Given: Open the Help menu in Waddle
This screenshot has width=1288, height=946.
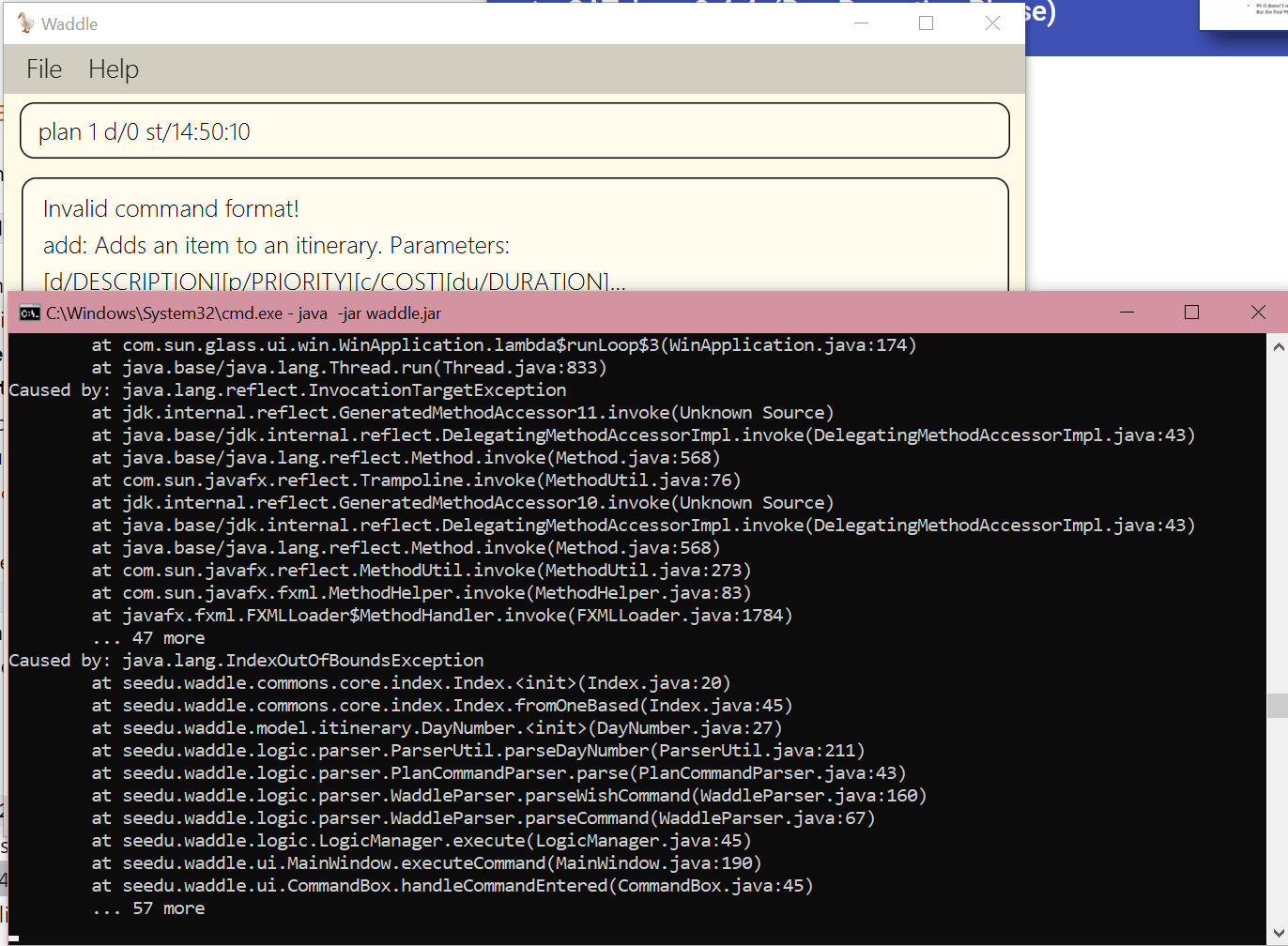Looking at the screenshot, I should (114, 69).
